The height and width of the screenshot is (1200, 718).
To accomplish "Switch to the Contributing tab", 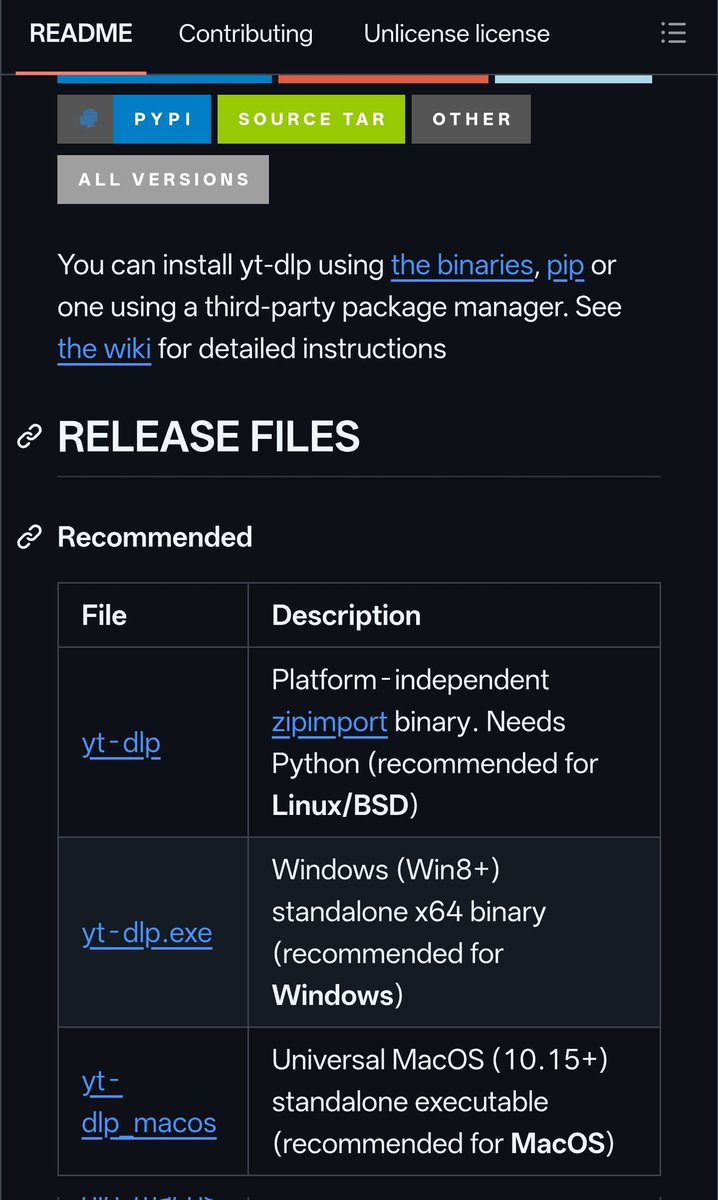I will click(x=245, y=33).
